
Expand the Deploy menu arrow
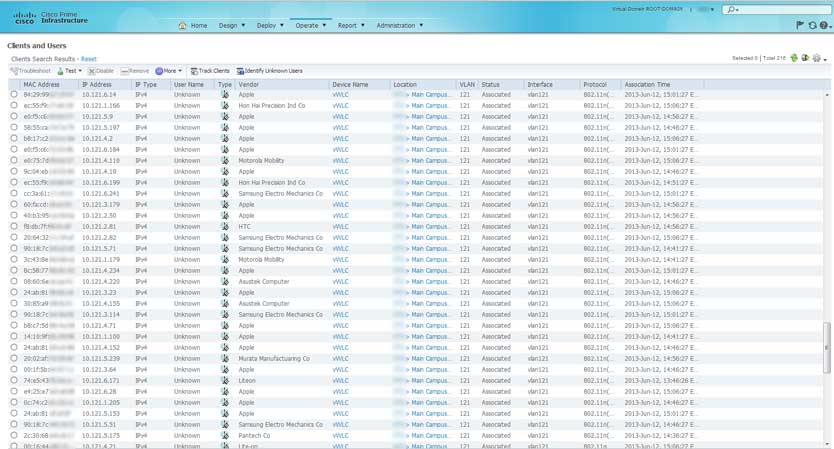pos(282,26)
